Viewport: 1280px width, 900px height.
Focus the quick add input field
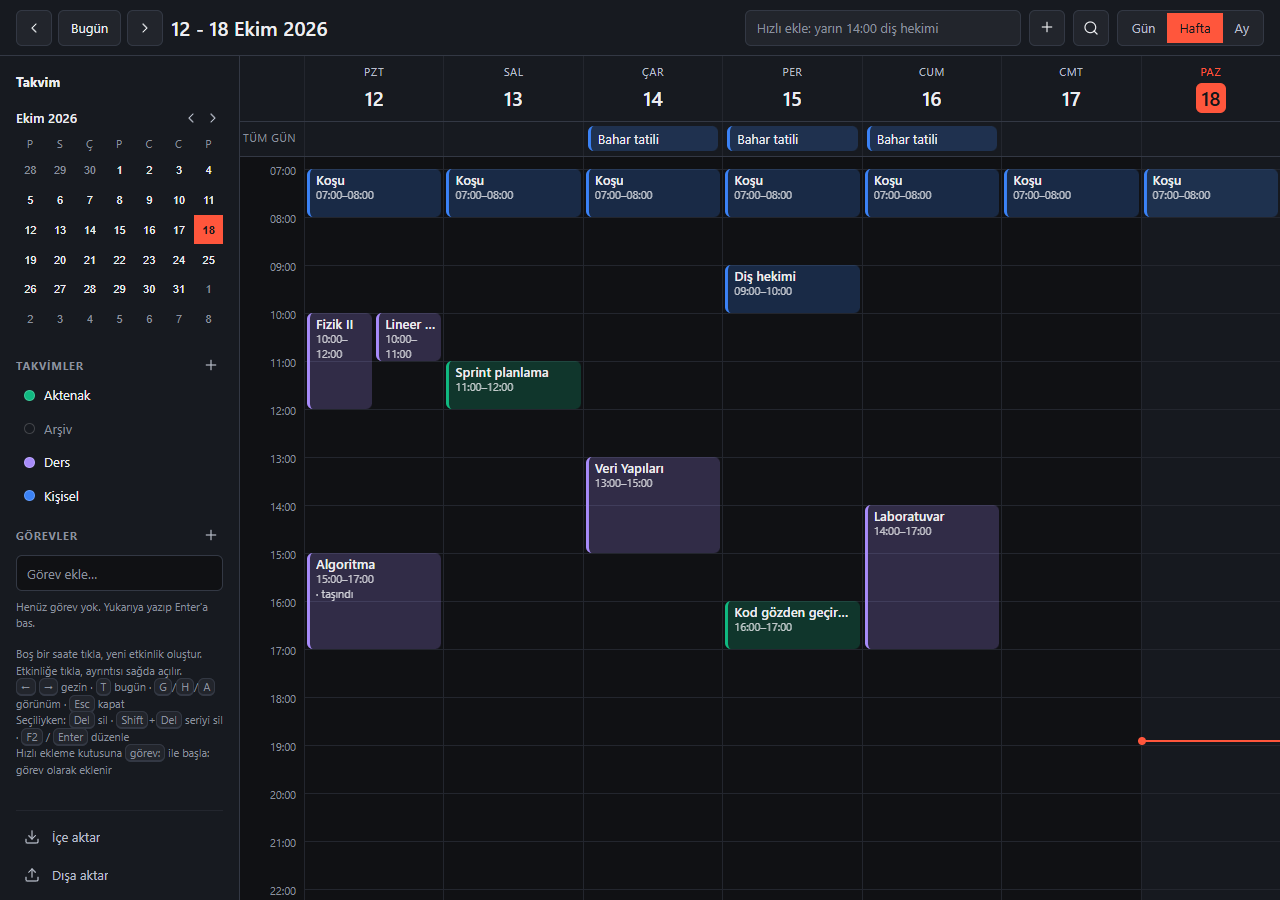(883, 28)
